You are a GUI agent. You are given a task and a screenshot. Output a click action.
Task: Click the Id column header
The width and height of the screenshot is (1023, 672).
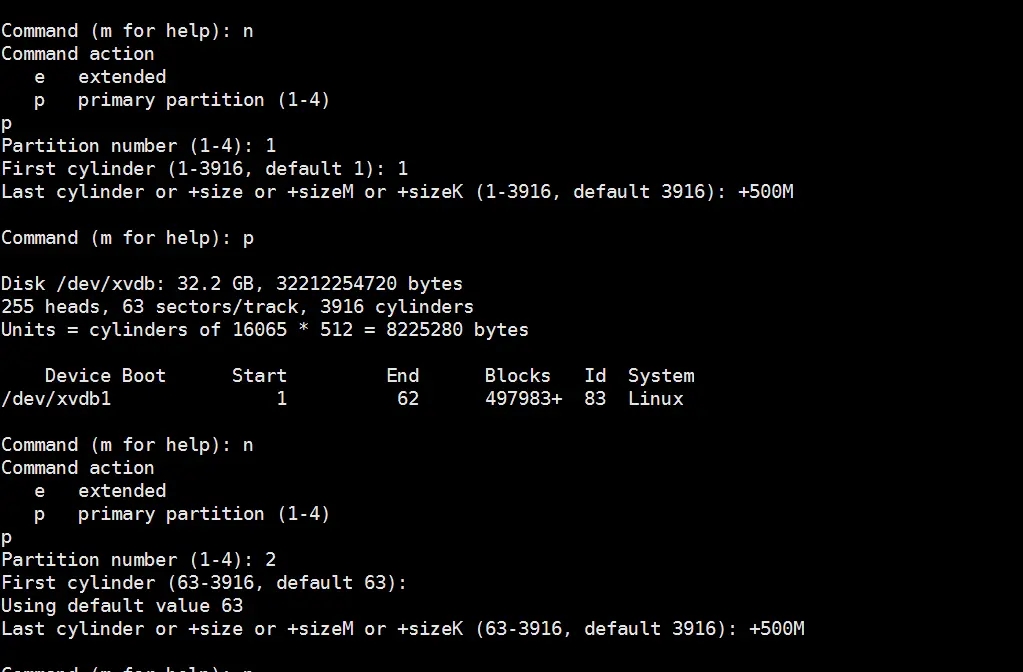coord(595,376)
